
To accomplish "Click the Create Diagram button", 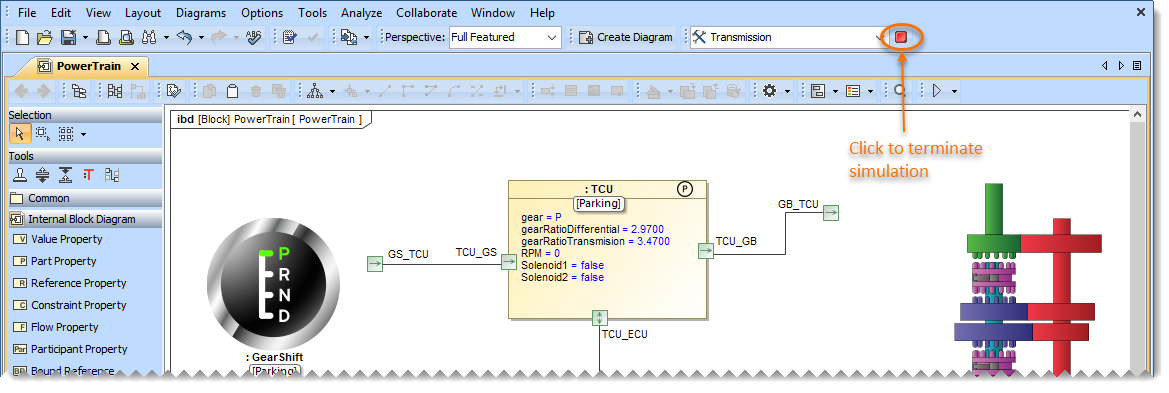I will click(x=626, y=37).
